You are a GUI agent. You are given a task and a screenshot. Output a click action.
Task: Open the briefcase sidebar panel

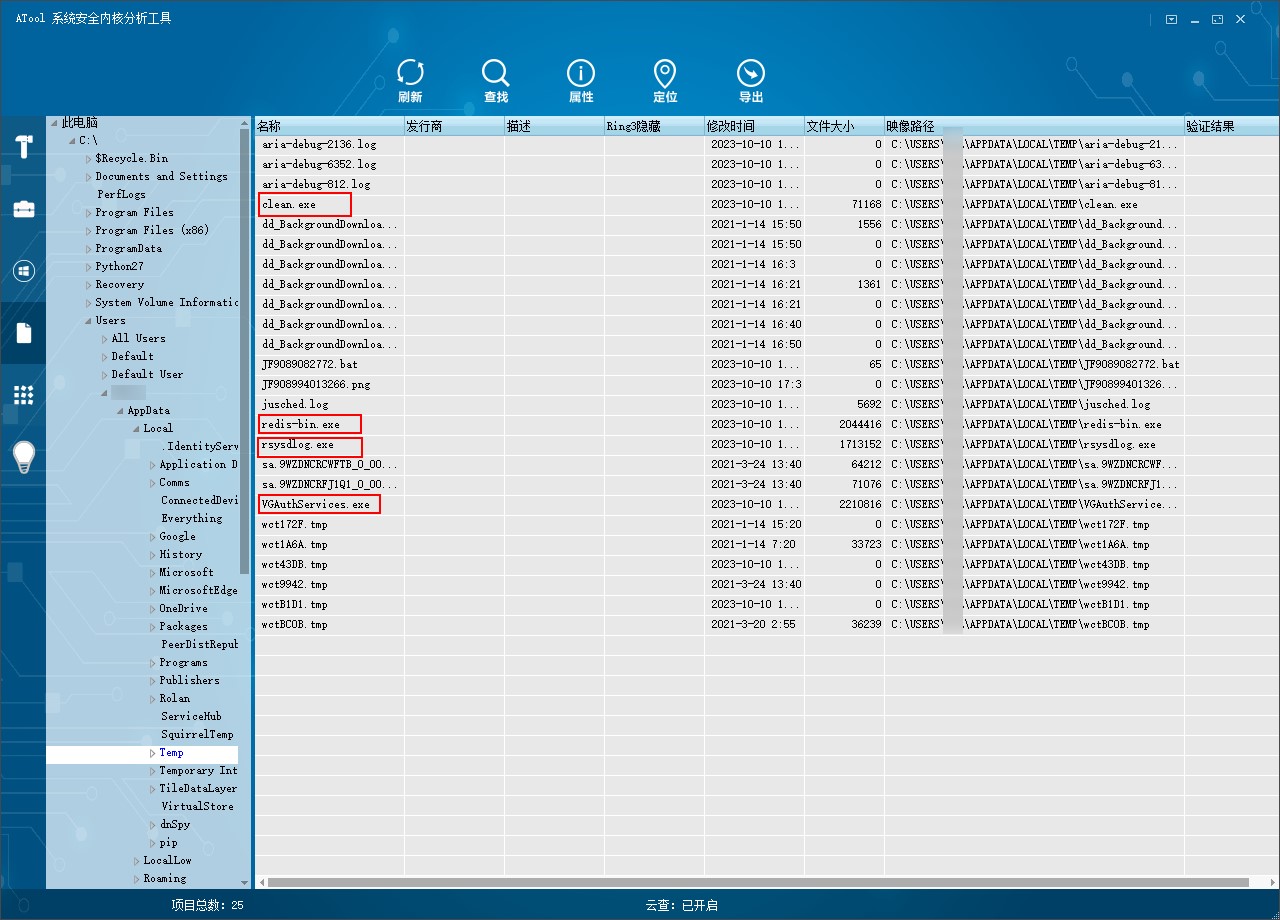click(x=23, y=209)
